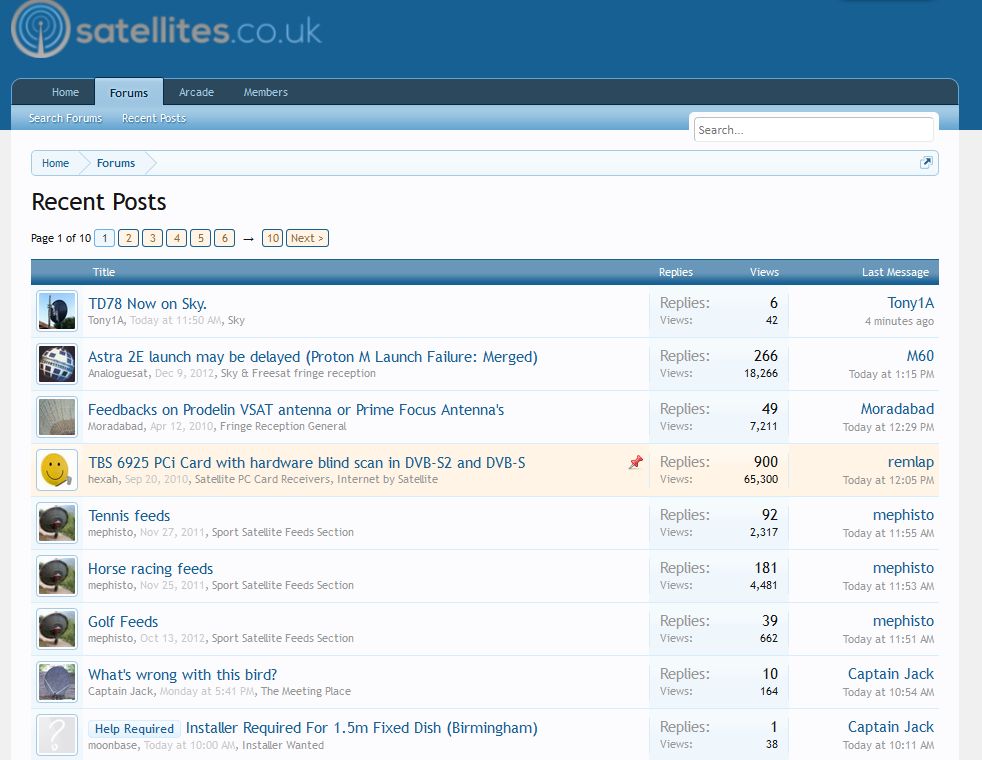982x760 pixels.
Task: Click author name 'Analoguesat' under Astra thread
Action: (x=118, y=373)
